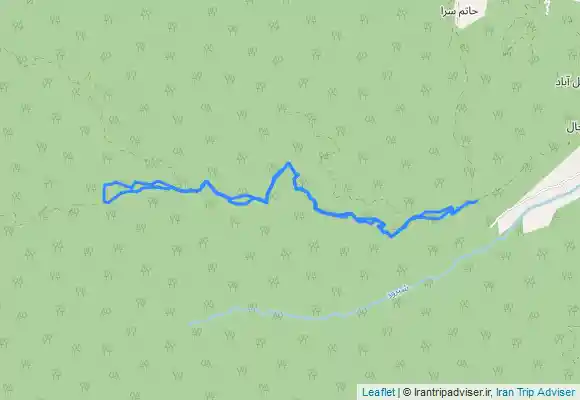The height and width of the screenshot is (400, 580).
Task: Click the oval loop in route's middle-west section
Action: coord(241,200)
